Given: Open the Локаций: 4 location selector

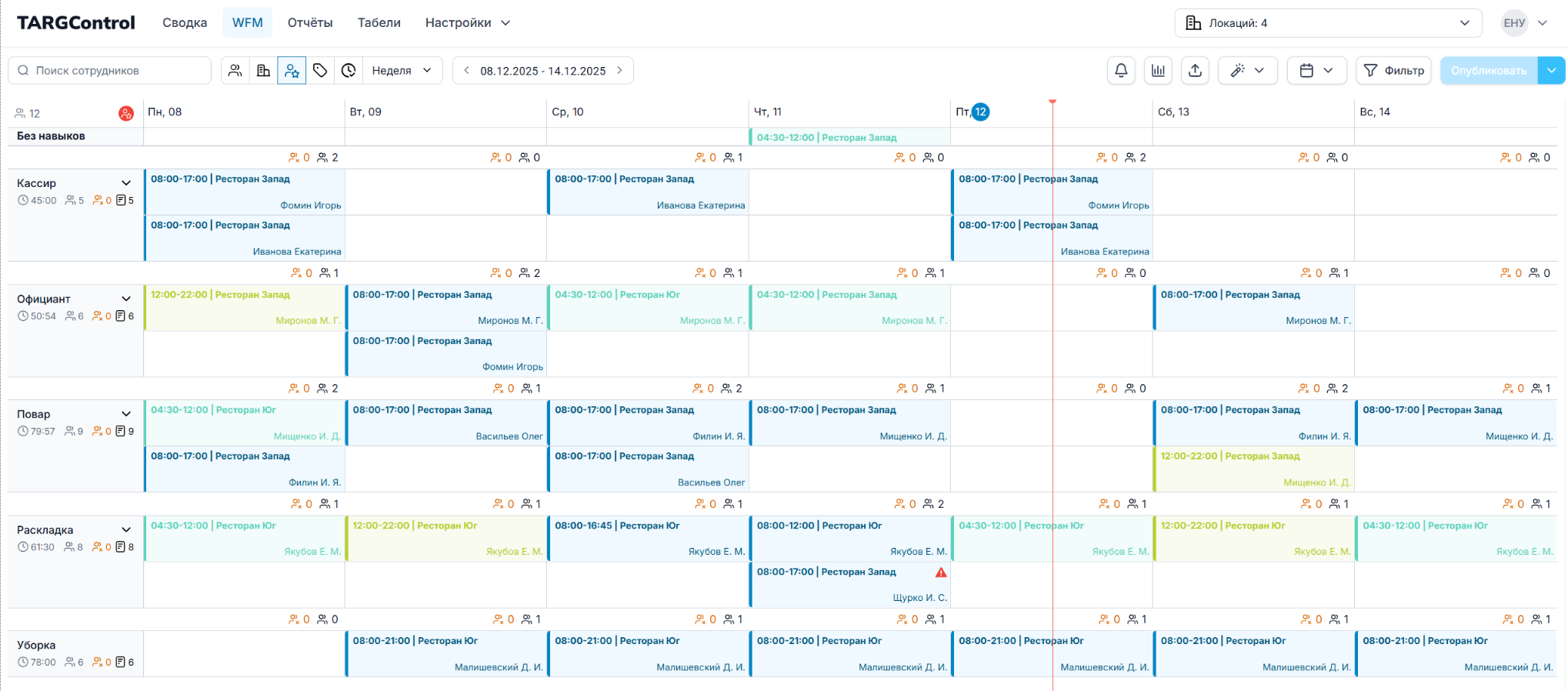Looking at the screenshot, I should (x=1327, y=23).
